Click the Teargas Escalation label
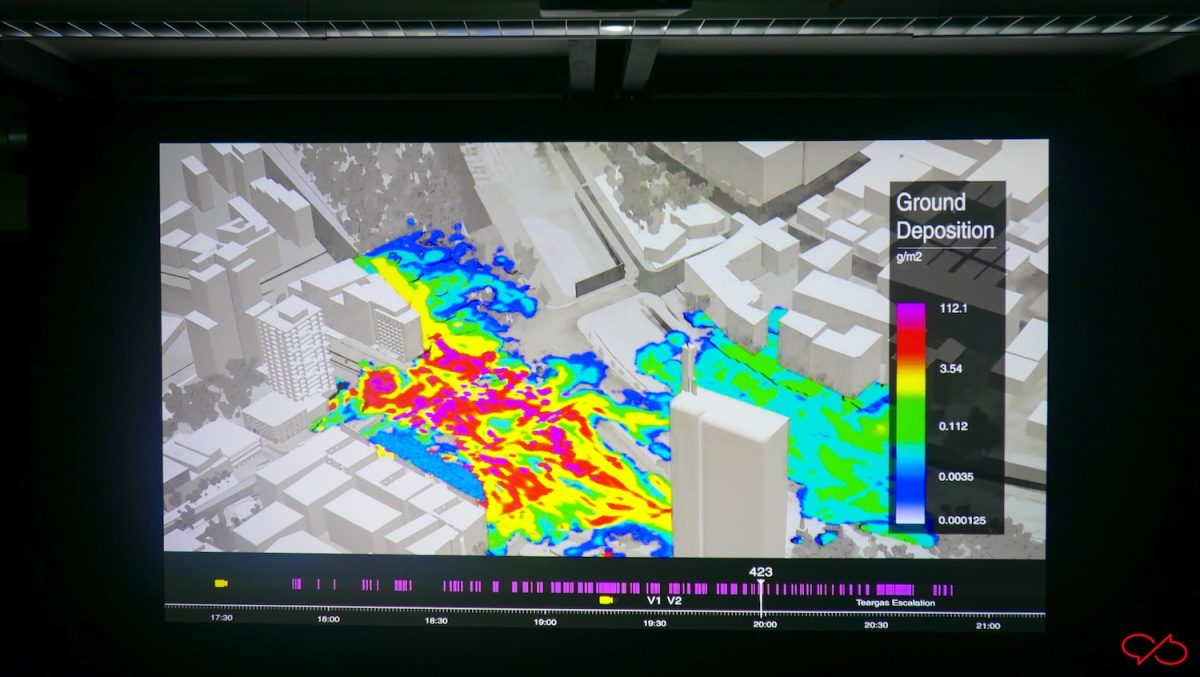This screenshot has width=1200, height=677. pos(895,602)
